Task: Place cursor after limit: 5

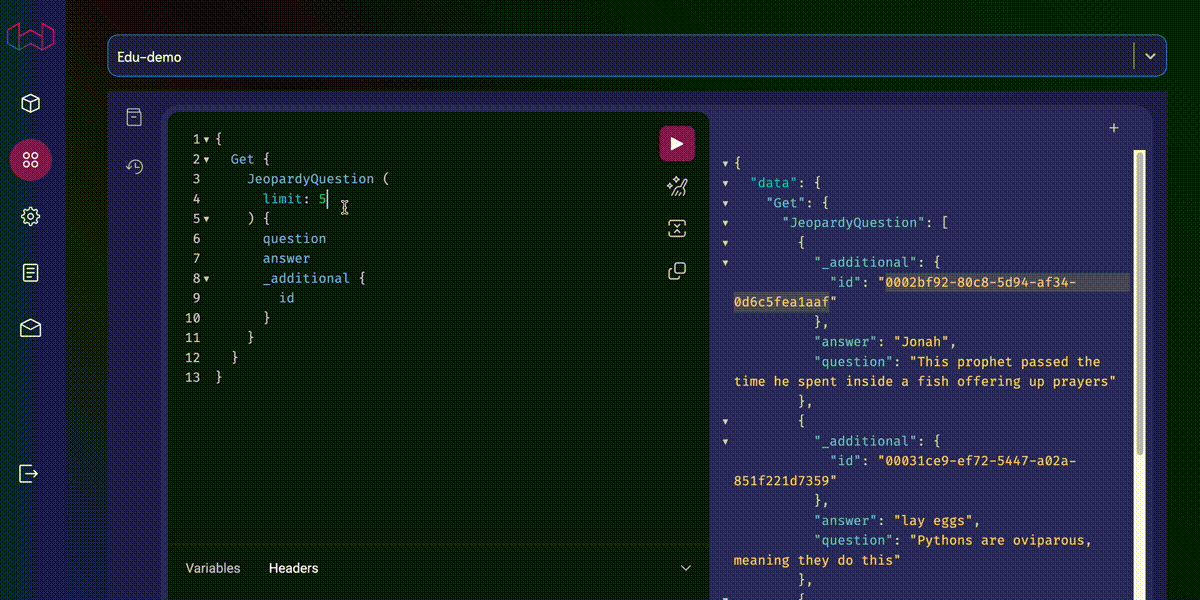Action: tap(328, 199)
